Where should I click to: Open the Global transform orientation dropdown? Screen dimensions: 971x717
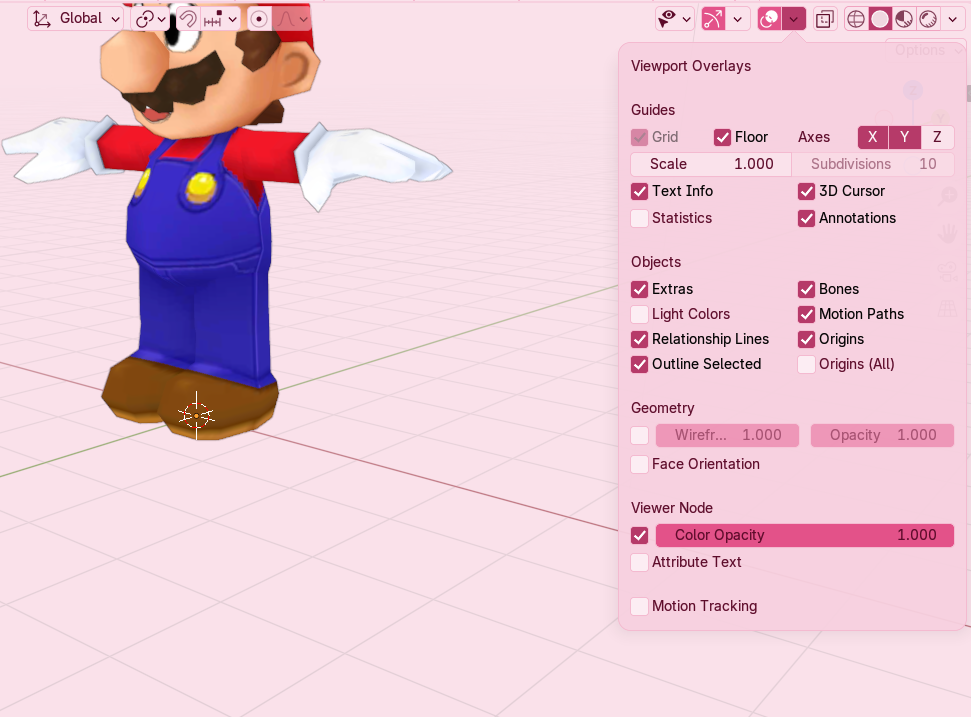(76, 19)
